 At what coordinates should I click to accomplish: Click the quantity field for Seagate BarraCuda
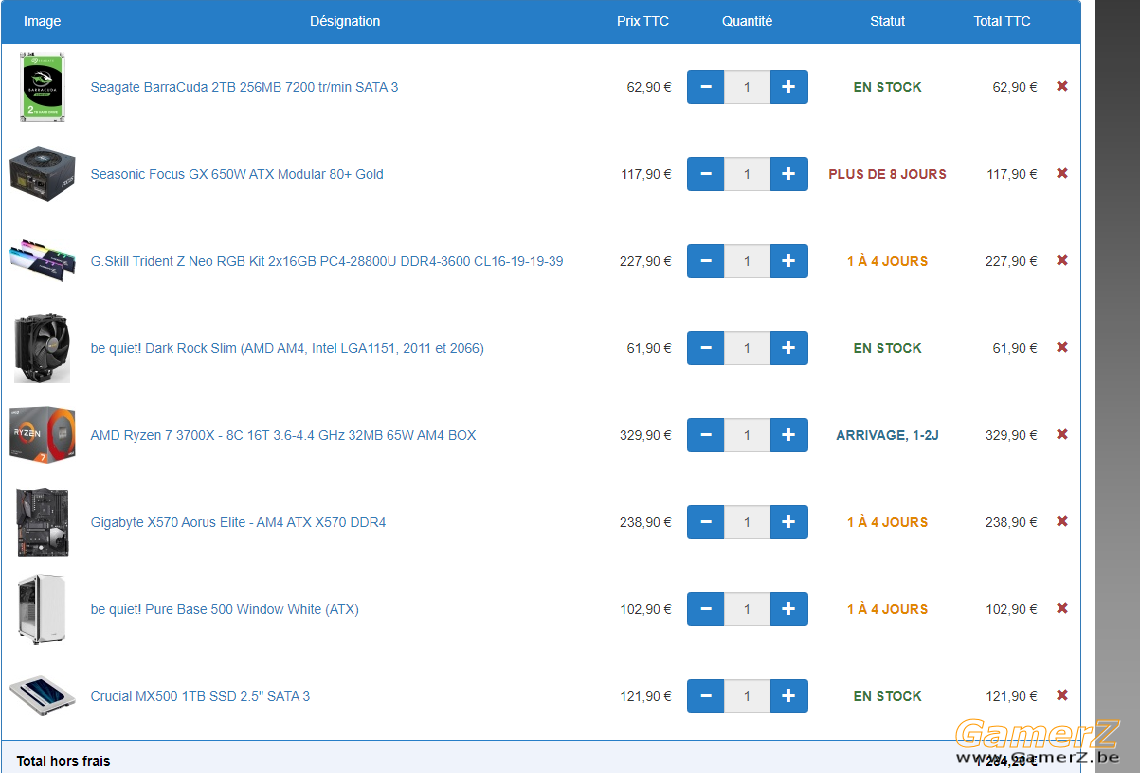(747, 87)
